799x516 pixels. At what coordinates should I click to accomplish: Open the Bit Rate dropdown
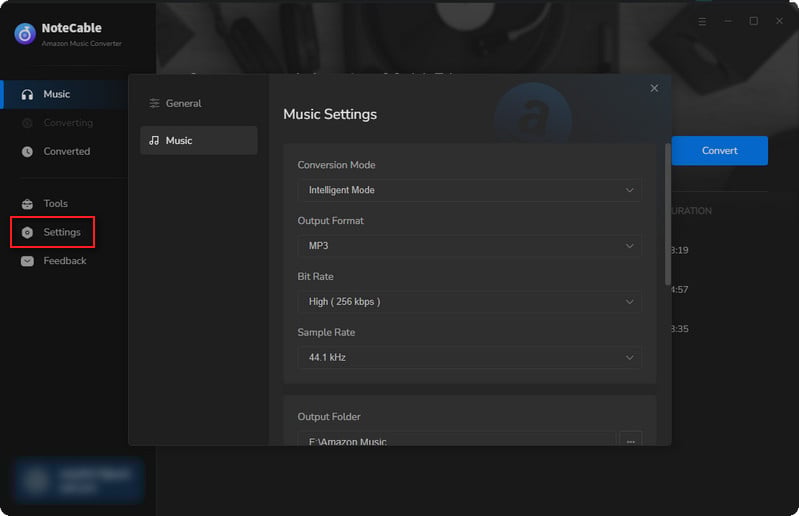(469, 302)
